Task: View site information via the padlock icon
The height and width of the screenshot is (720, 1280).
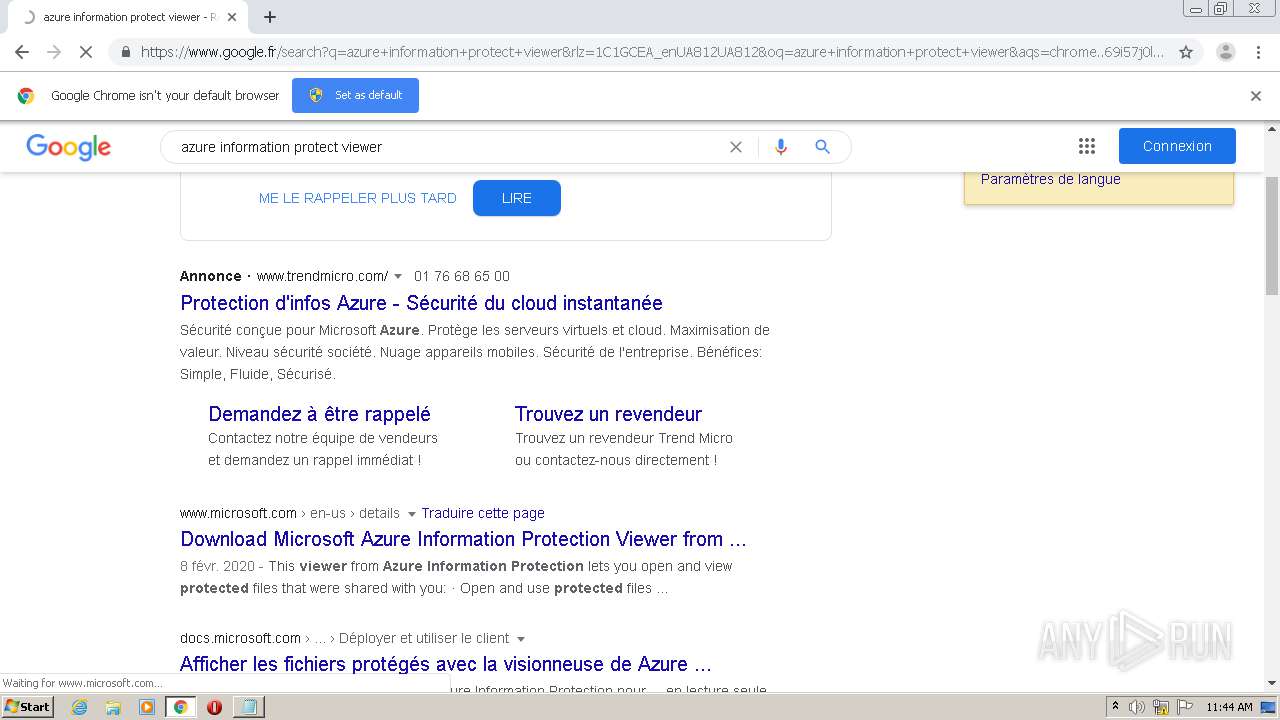Action: 125,52
